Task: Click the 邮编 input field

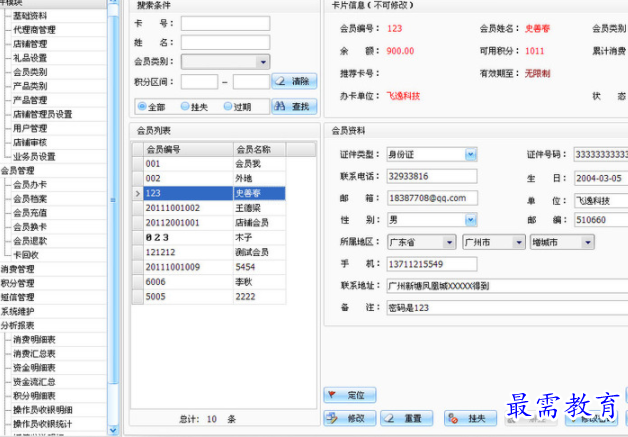Action: (601, 220)
